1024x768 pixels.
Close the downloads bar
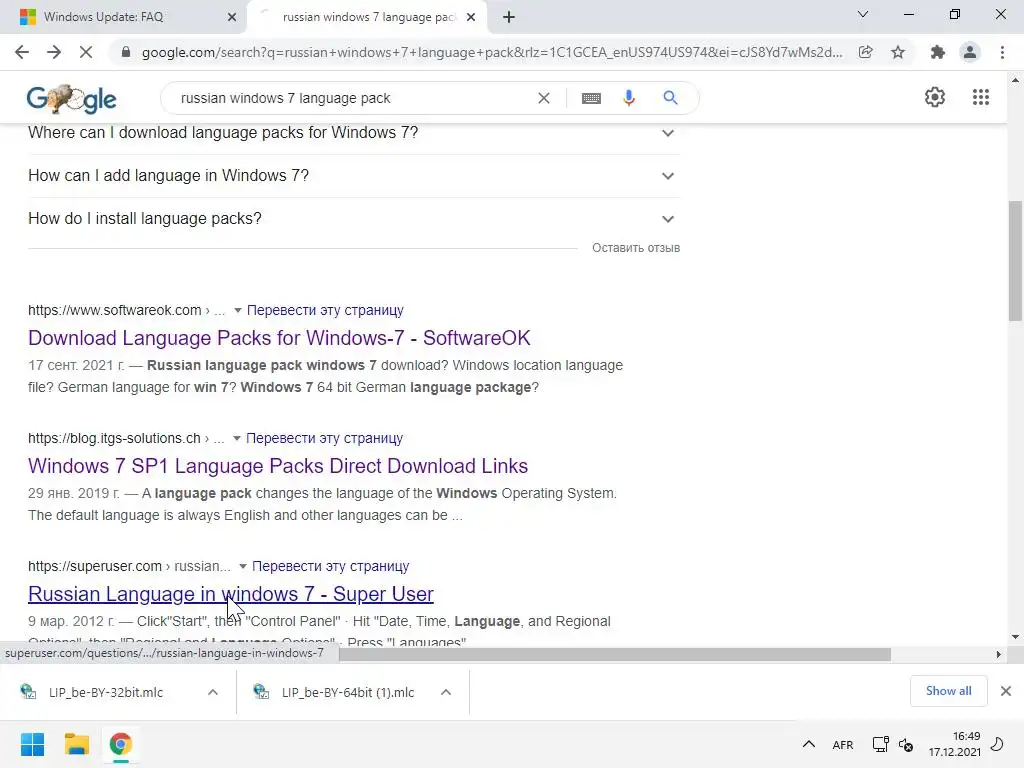coord(1006,691)
